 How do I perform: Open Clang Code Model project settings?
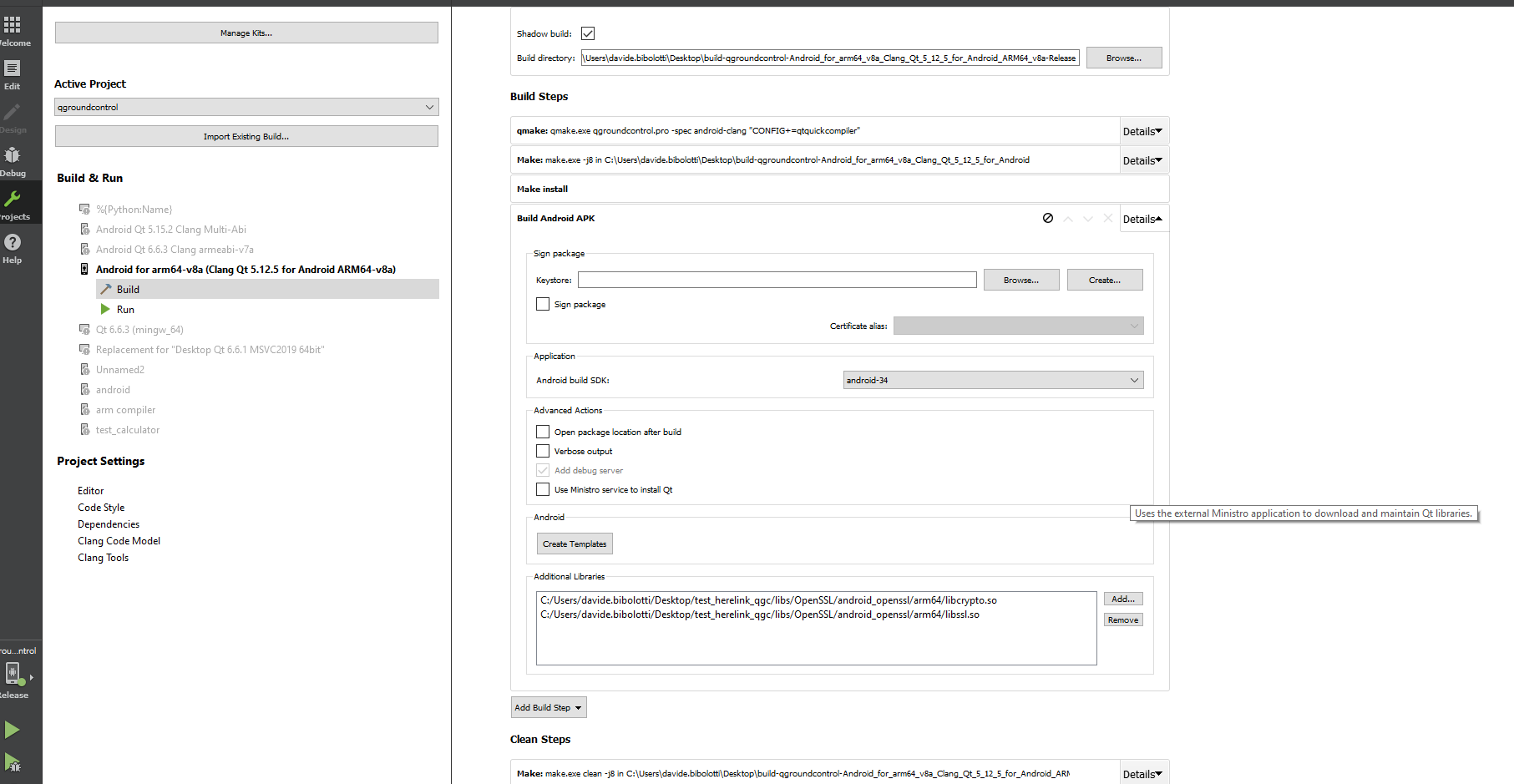[119, 541]
